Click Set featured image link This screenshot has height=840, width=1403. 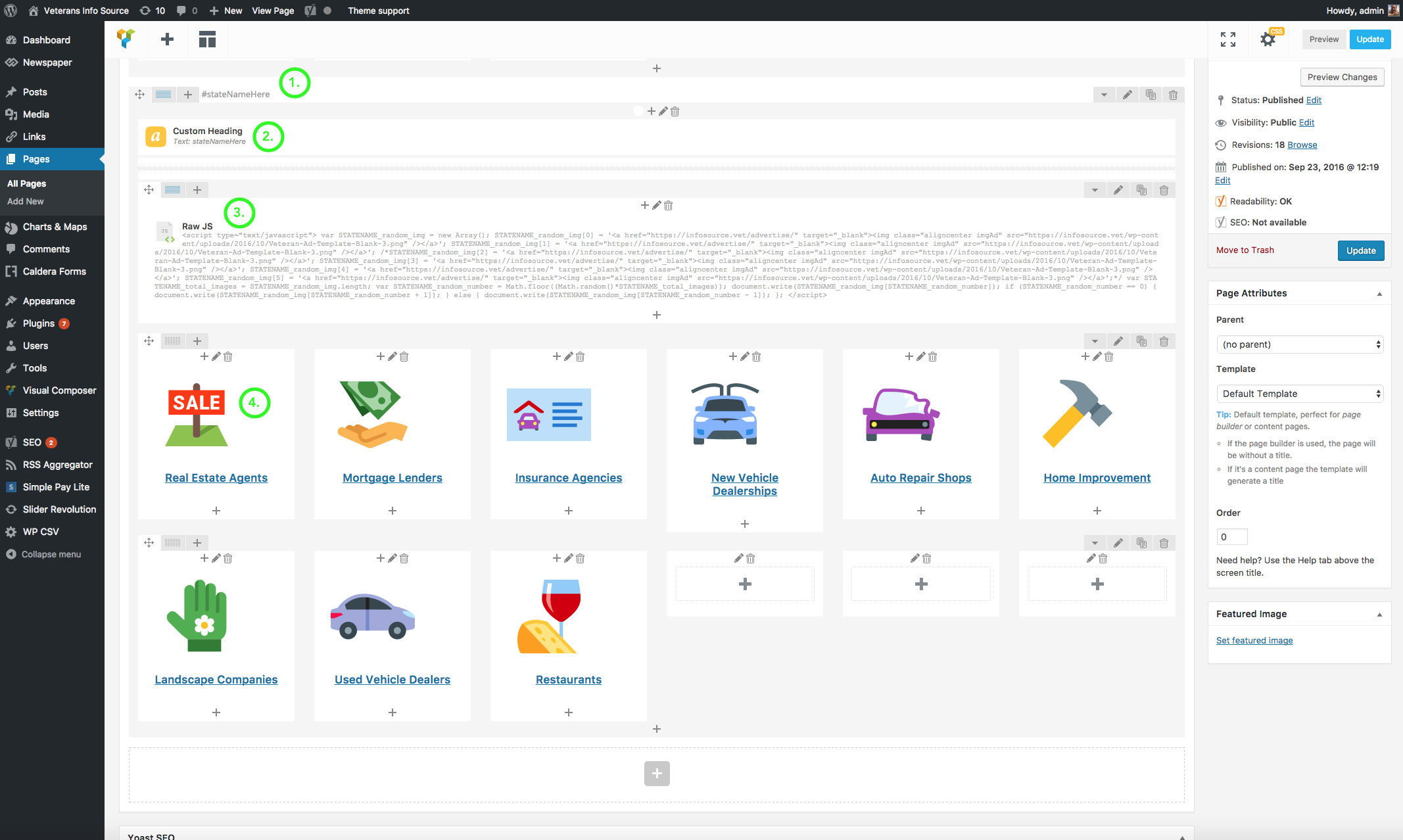pos(1254,640)
